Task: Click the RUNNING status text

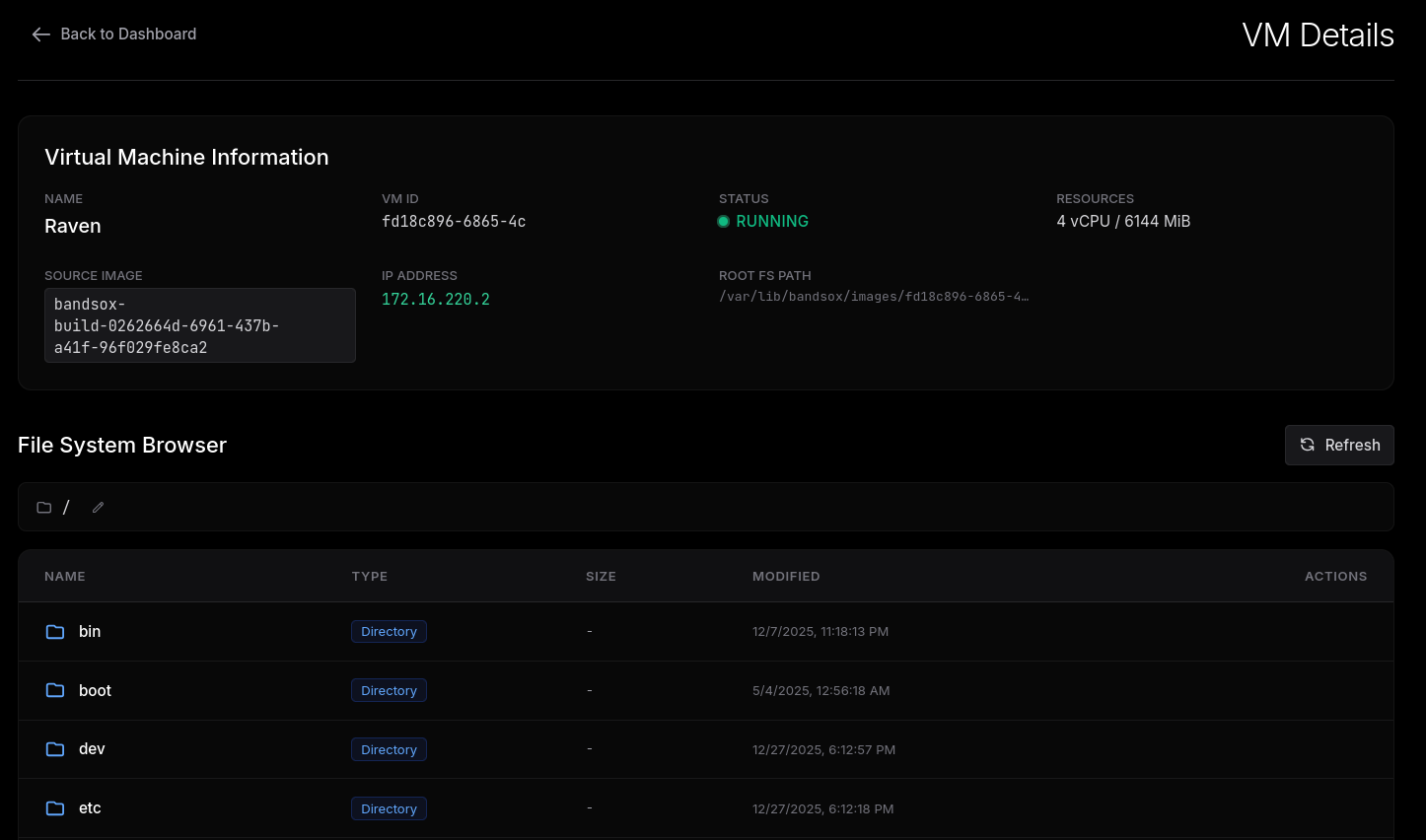Action: pos(772,222)
